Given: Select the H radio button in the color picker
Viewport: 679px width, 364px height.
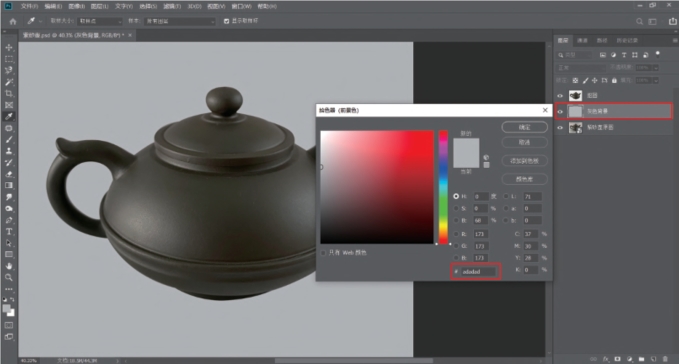Looking at the screenshot, I should (x=456, y=196).
